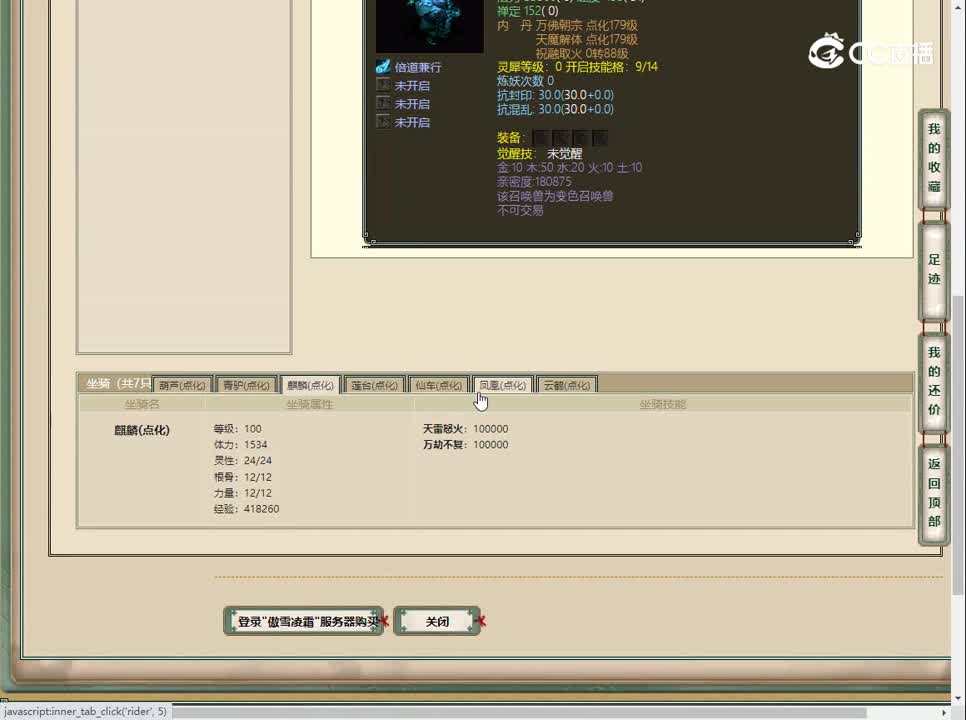
Task: Click the 力量: 12/12 attribute text
Action: (x=242, y=493)
